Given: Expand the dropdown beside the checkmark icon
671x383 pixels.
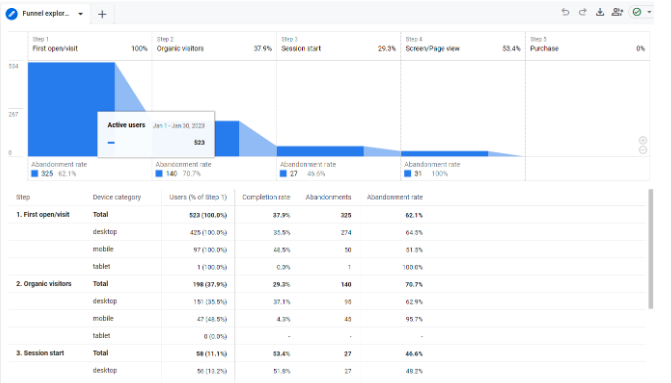Looking at the screenshot, I should [x=649, y=12].
